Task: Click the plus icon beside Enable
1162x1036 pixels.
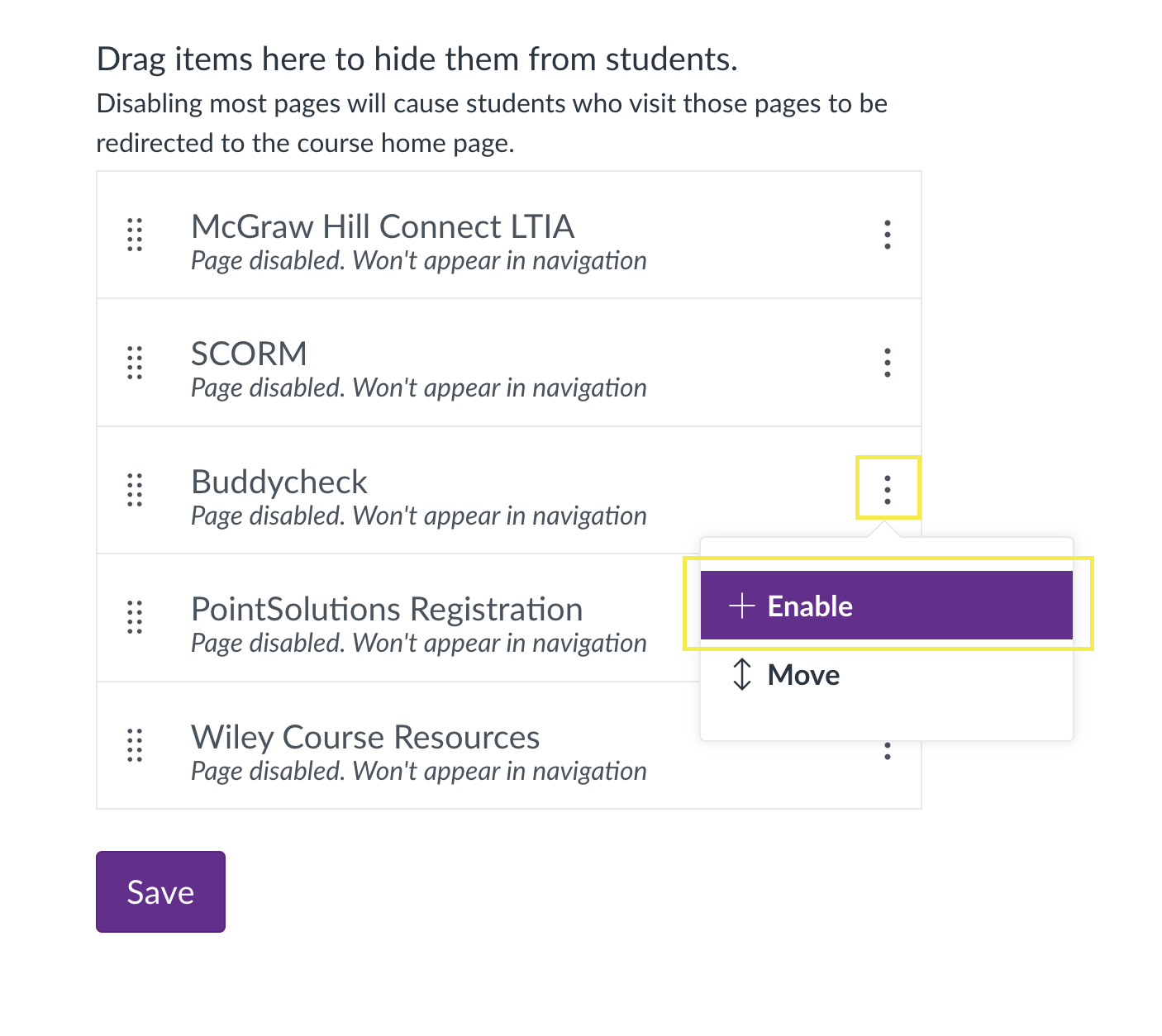Action: click(741, 606)
